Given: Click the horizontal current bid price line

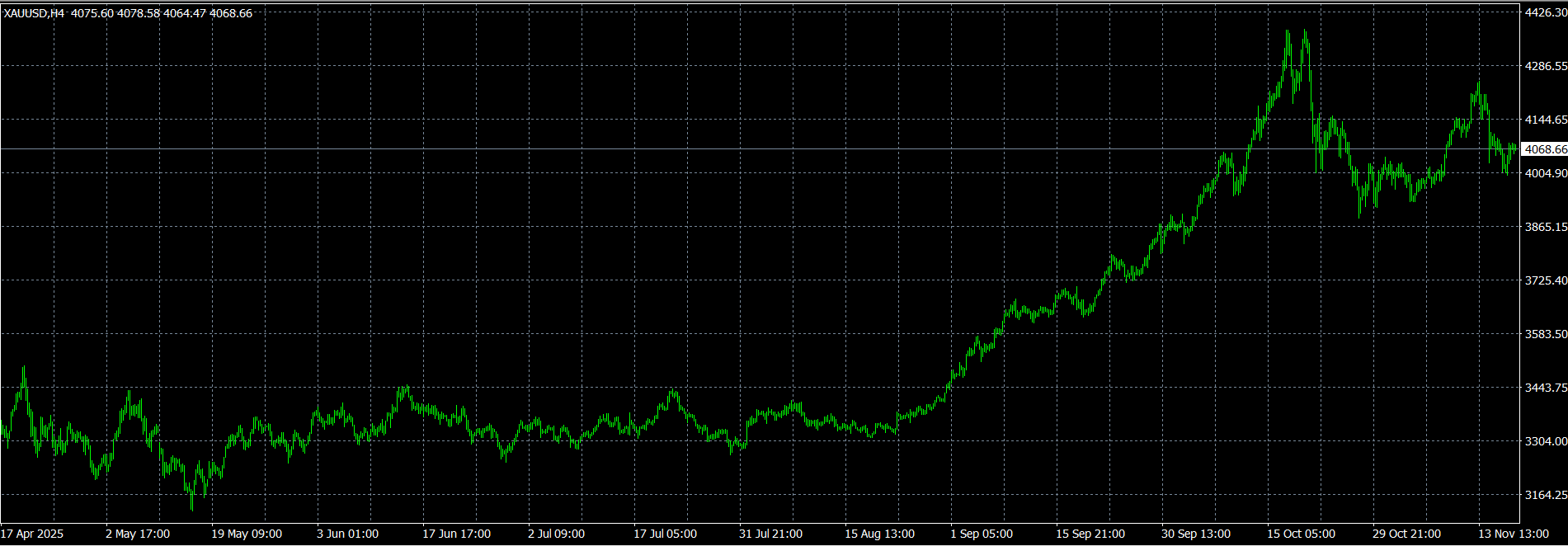Looking at the screenshot, I should pyautogui.click(x=742, y=149).
